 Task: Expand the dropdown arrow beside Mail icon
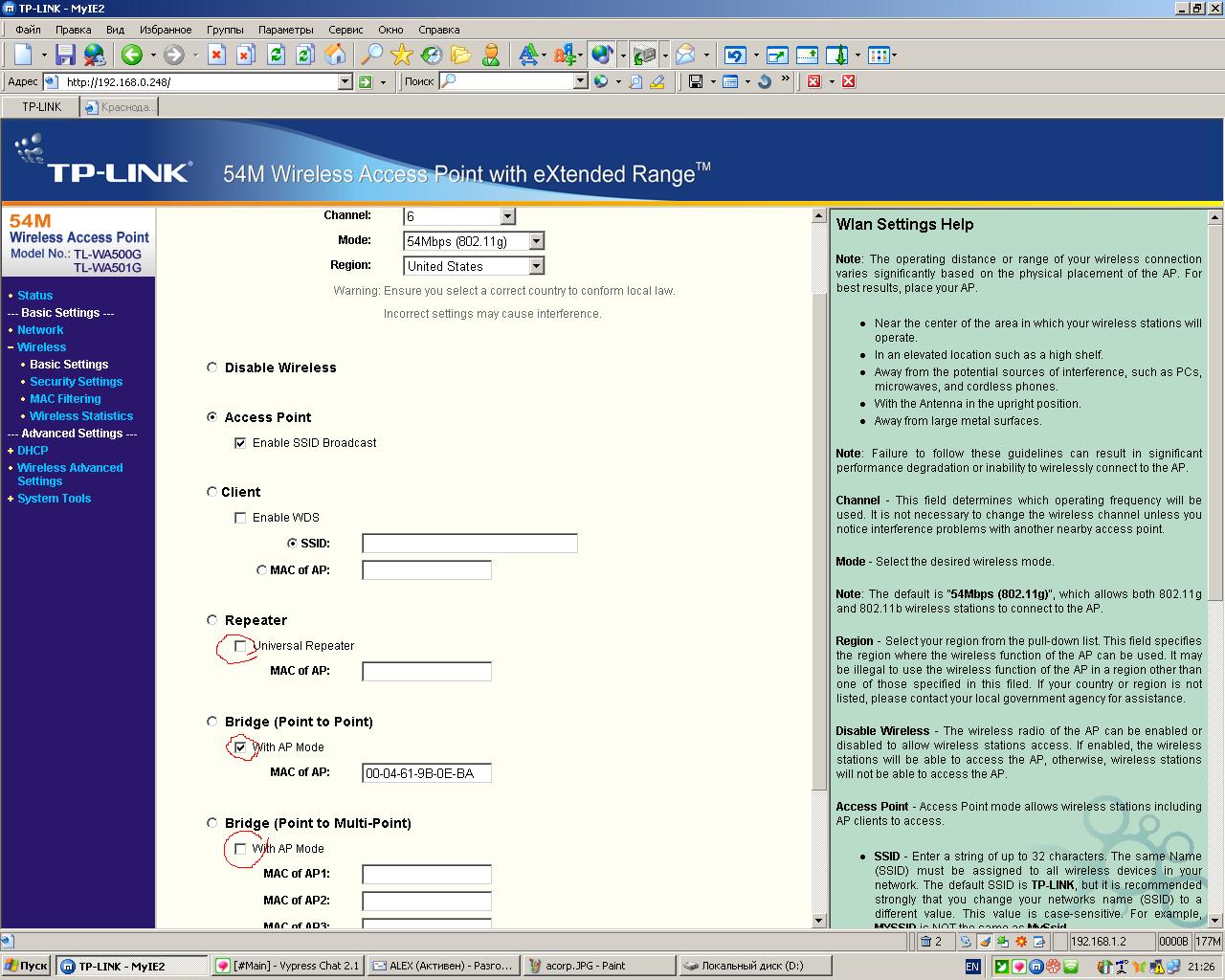[706, 56]
